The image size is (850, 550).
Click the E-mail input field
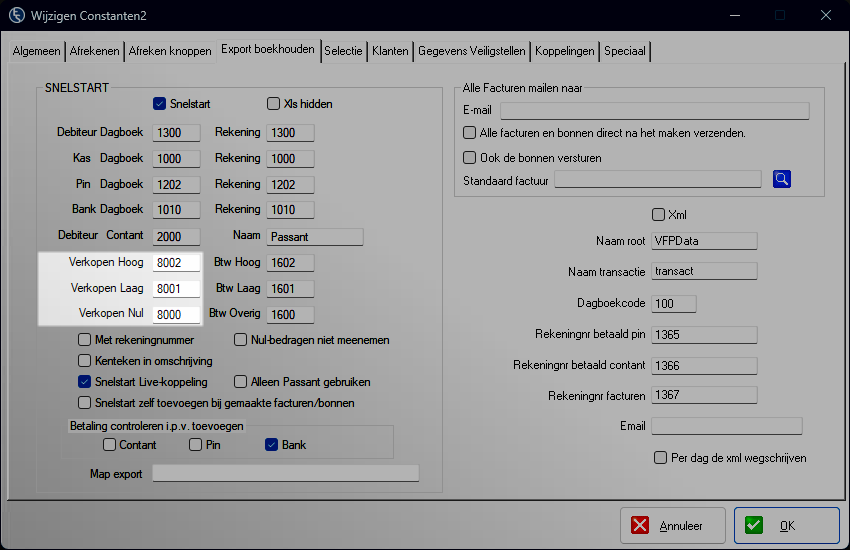tap(654, 111)
